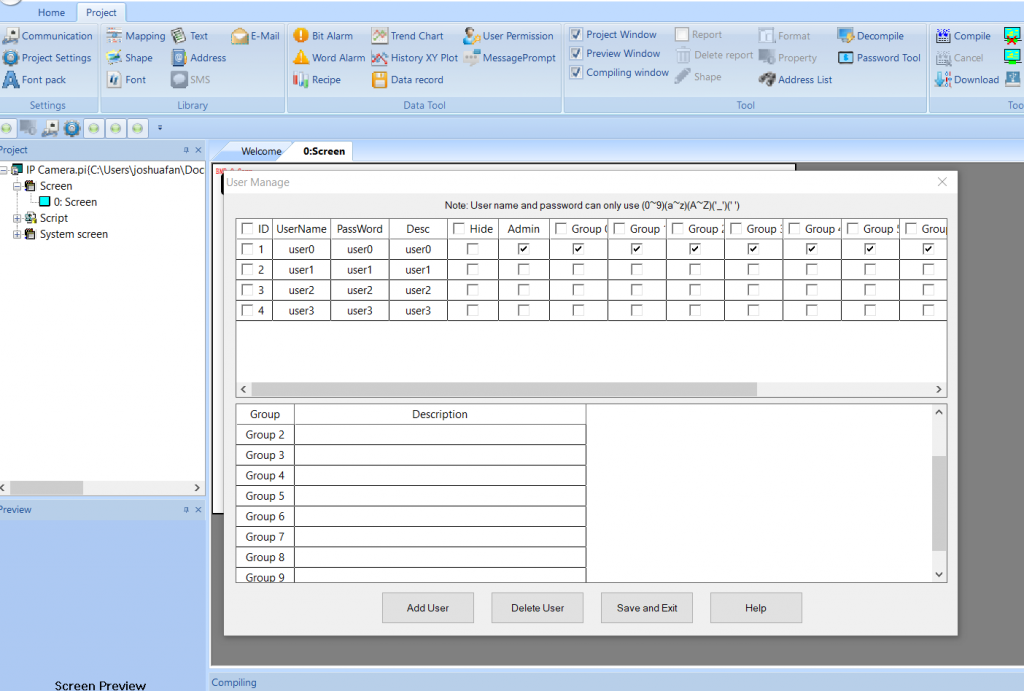This screenshot has width=1024, height=691.
Task: Uncheck the Preview Window checkbox
Action: coord(576,54)
